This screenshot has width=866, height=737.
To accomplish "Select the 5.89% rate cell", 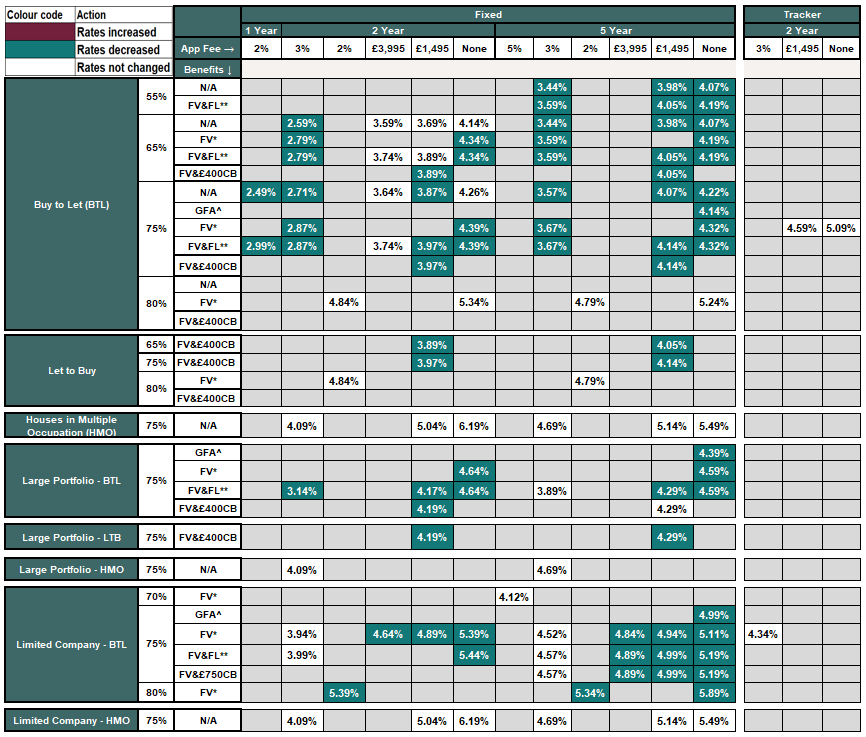I will point(714,692).
